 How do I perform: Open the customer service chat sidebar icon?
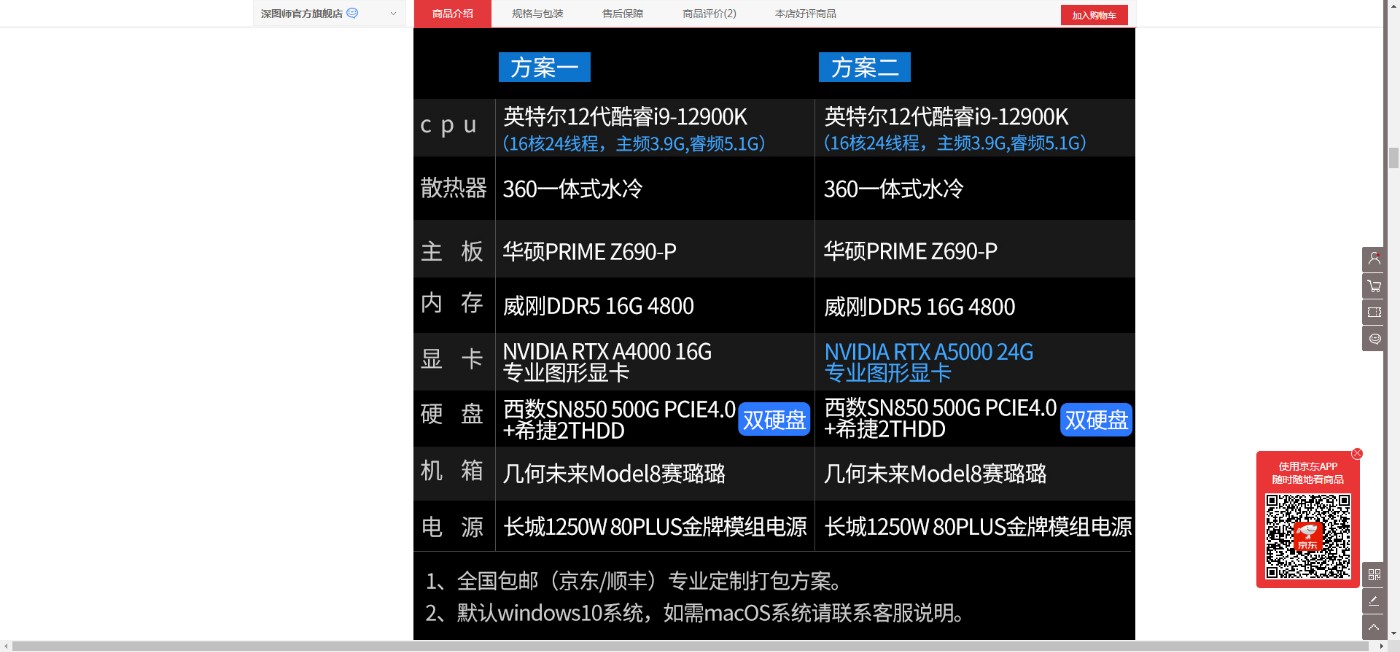click(x=1374, y=339)
